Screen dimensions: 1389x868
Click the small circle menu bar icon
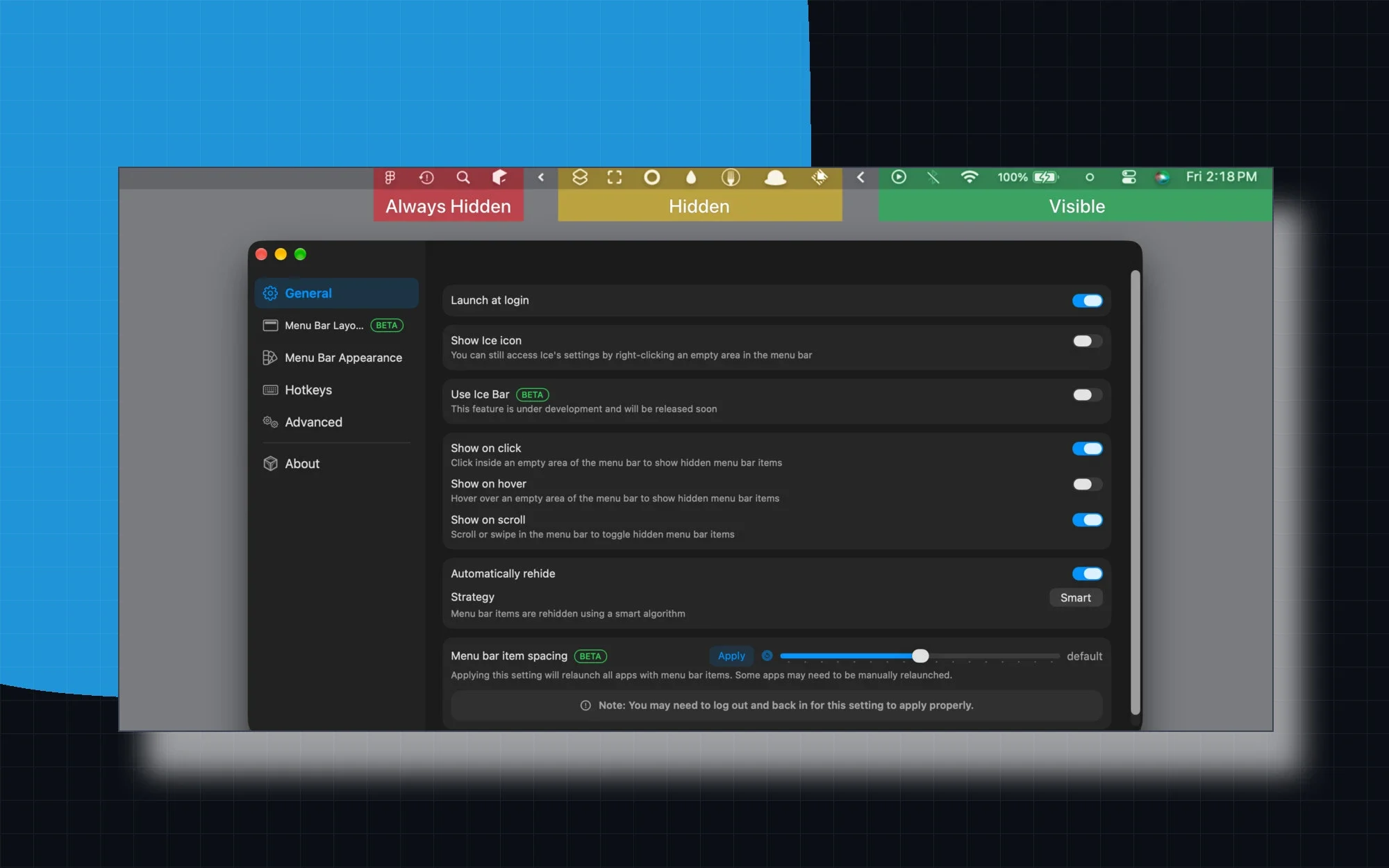point(1090,177)
